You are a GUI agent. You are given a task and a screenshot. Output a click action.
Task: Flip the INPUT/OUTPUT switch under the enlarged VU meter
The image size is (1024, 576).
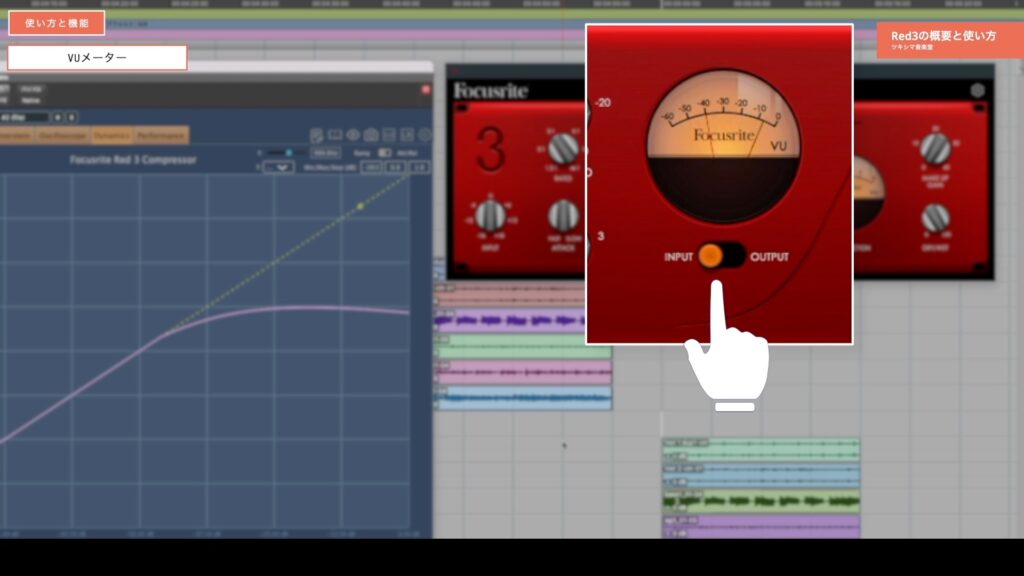pos(721,256)
